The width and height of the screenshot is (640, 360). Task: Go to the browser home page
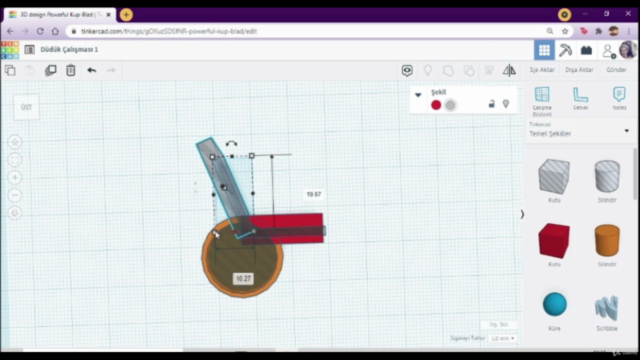[55, 31]
